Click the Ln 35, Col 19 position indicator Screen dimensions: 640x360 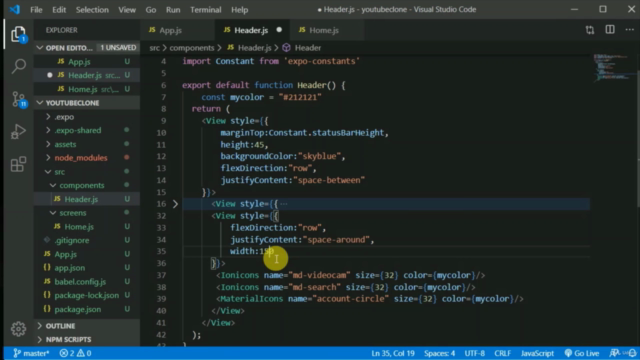[x=393, y=353]
